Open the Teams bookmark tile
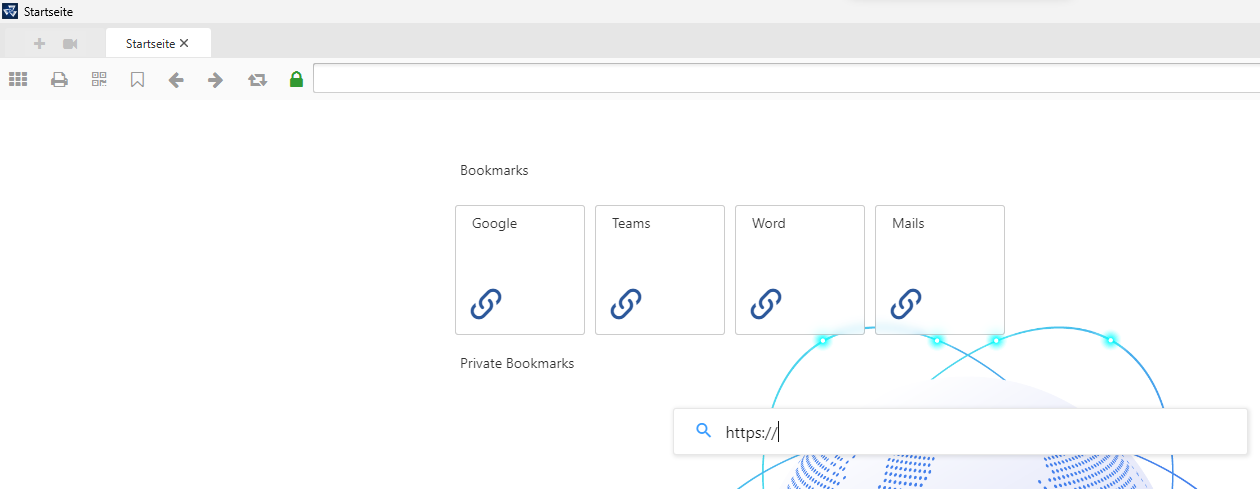The image size is (1260, 489). point(660,270)
